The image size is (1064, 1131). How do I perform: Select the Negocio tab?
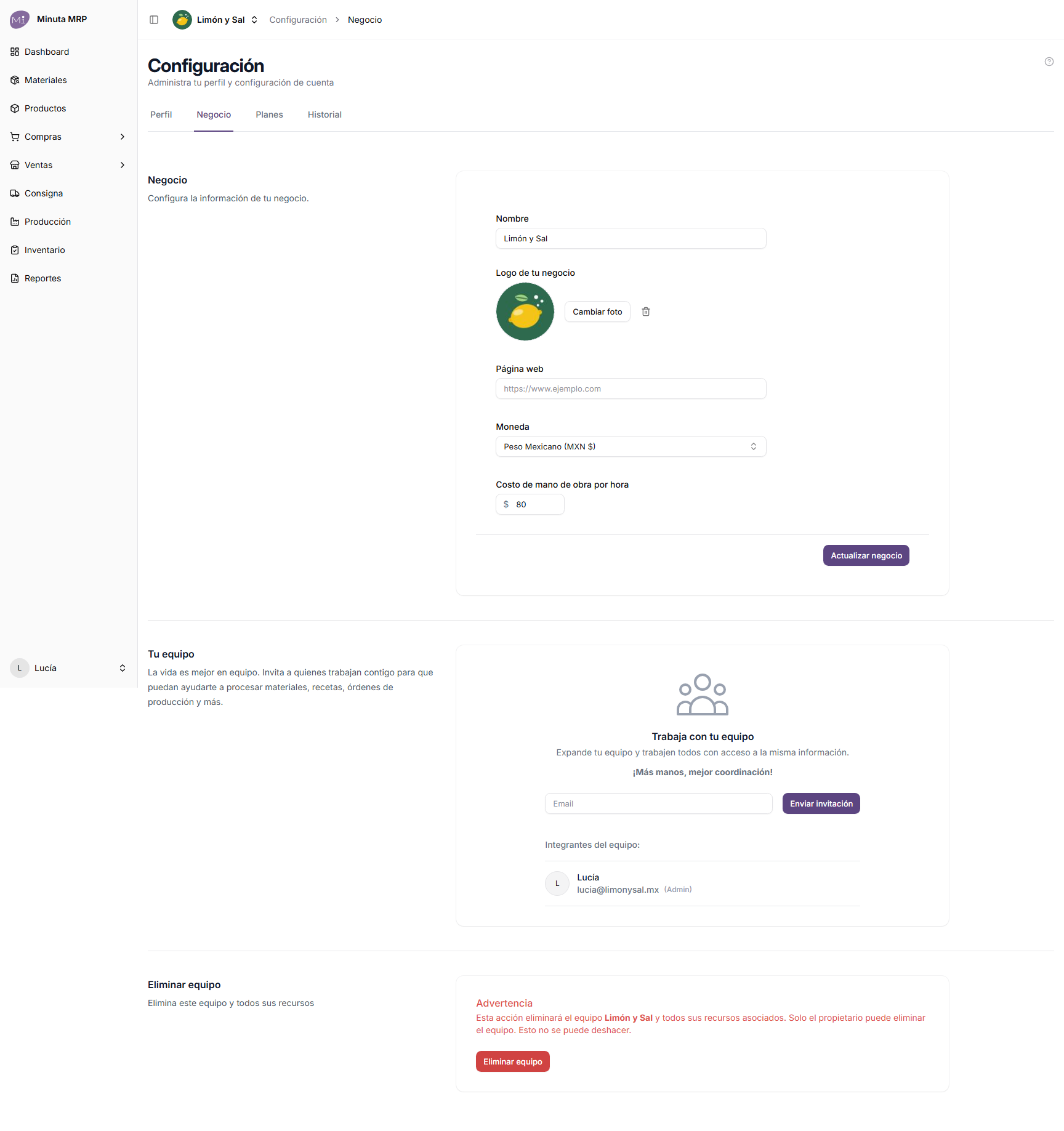(214, 115)
